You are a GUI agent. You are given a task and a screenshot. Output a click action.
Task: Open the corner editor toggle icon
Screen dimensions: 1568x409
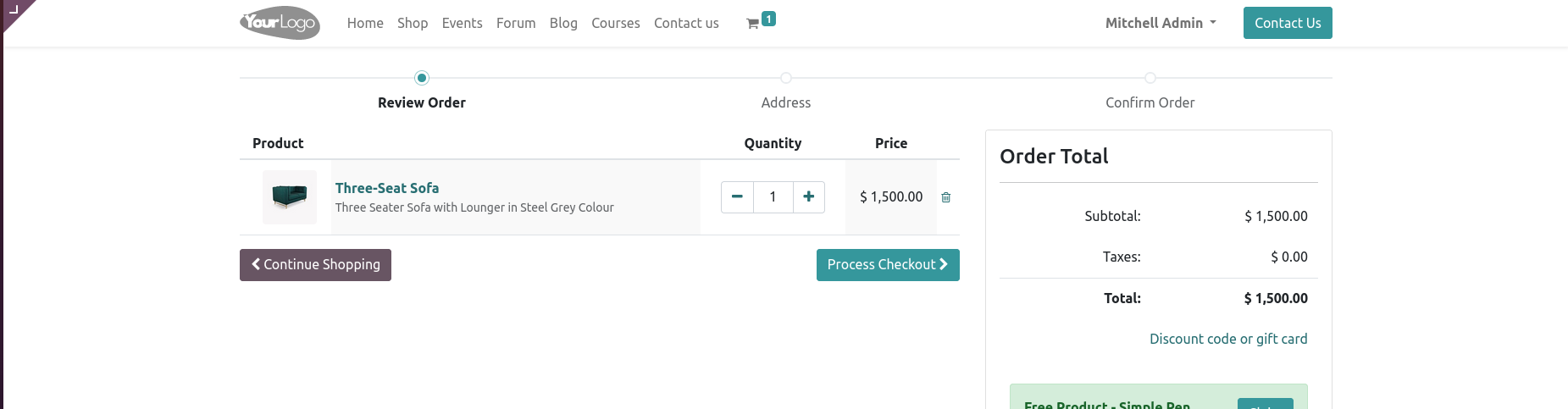[x=14, y=10]
